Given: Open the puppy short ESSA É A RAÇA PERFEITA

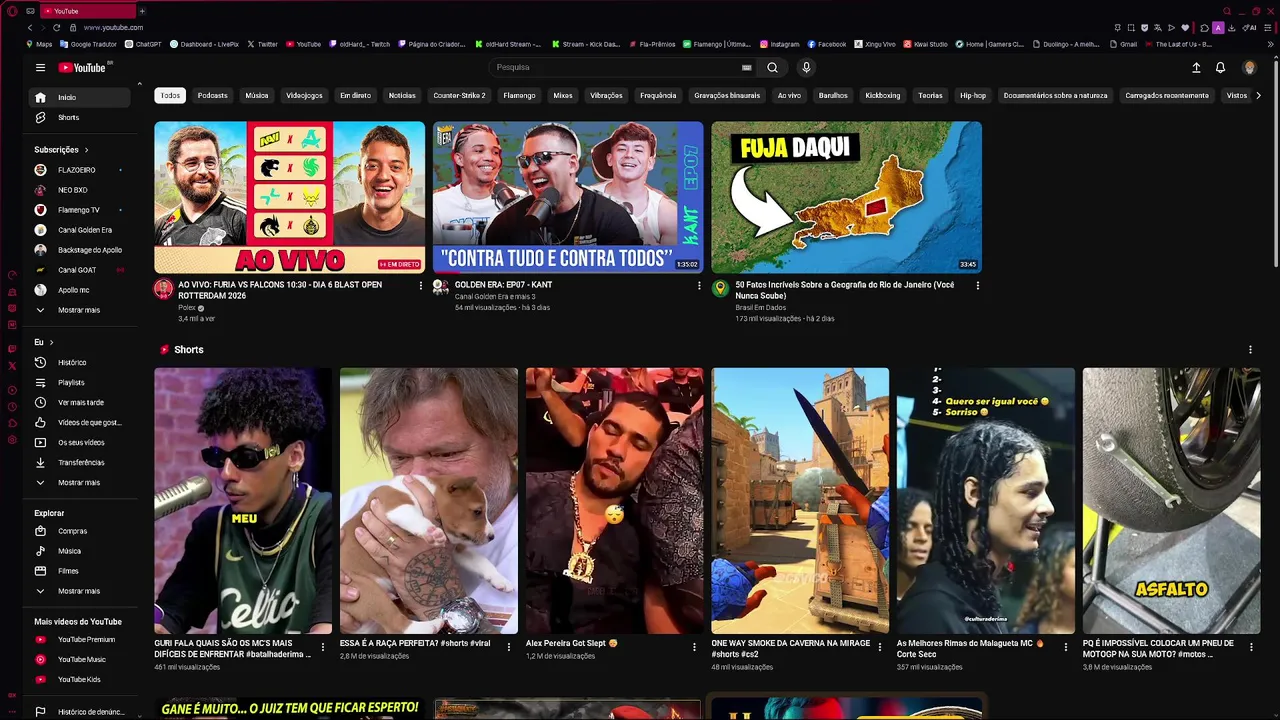Looking at the screenshot, I should [428, 501].
